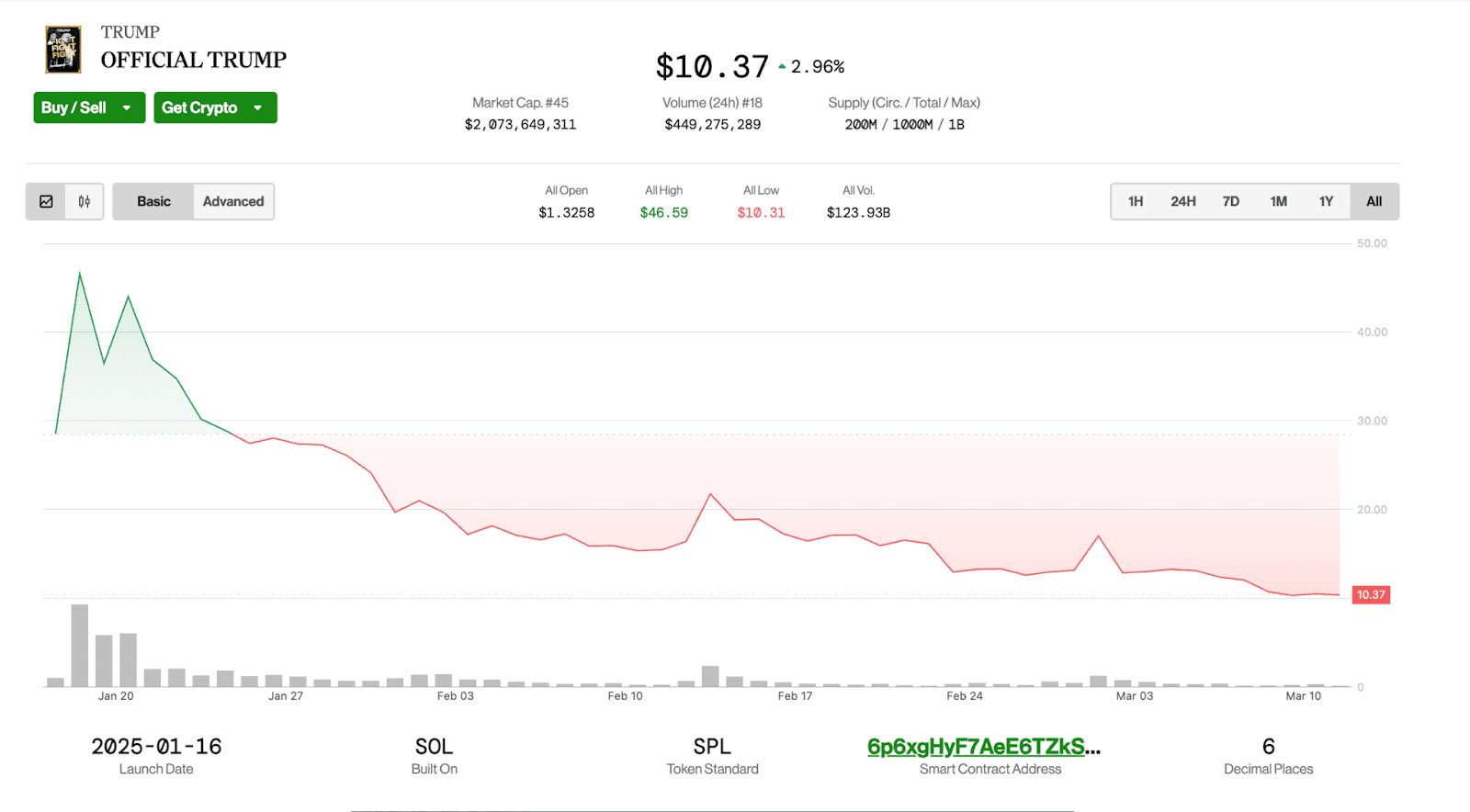This screenshot has width=1470, height=812.
Task: Click the Jan 20 peak volume bar
Action: tap(80, 645)
